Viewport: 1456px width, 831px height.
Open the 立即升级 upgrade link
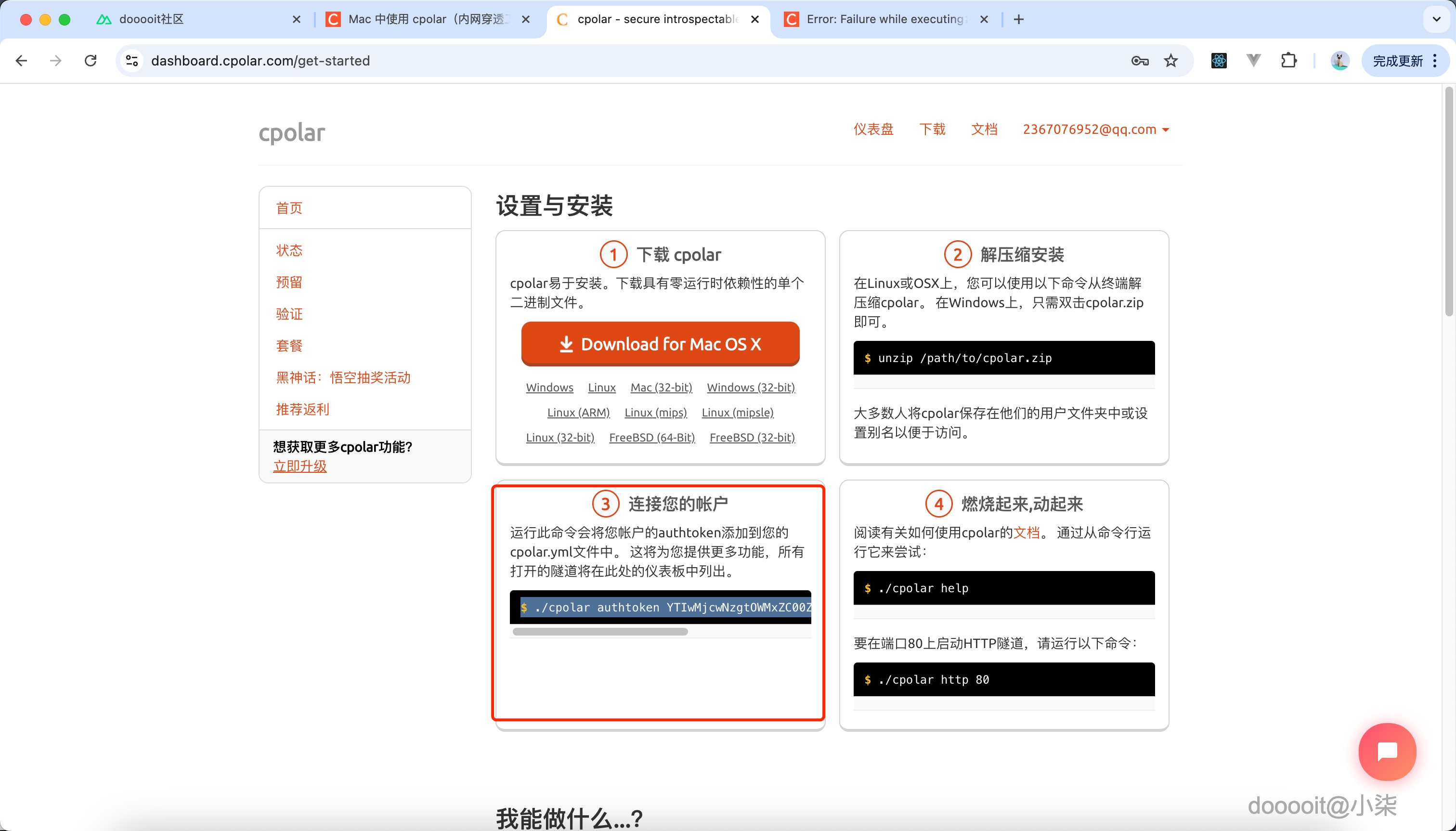(x=300, y=466)
